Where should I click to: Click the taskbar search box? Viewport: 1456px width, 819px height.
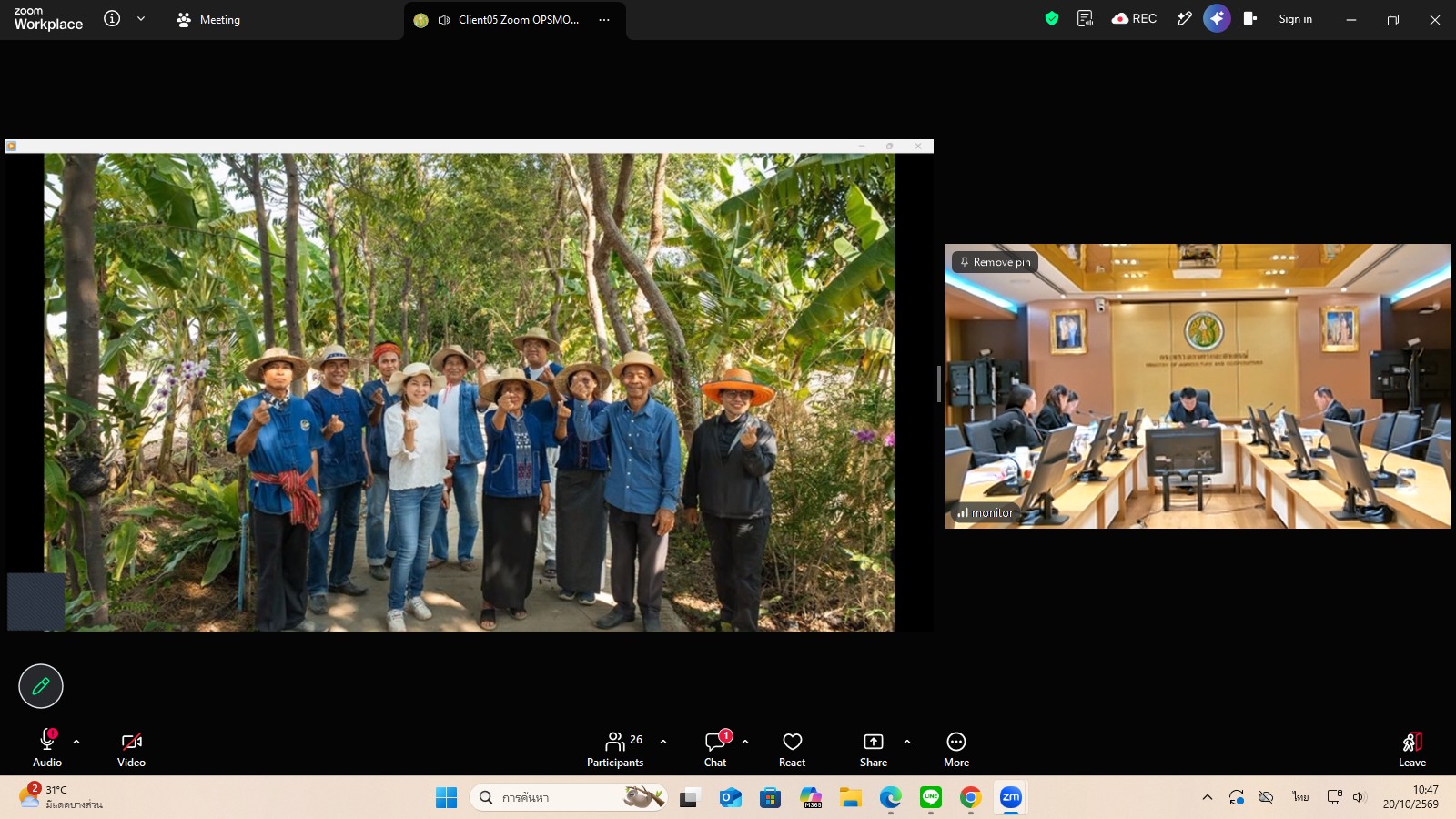[569, 798]
